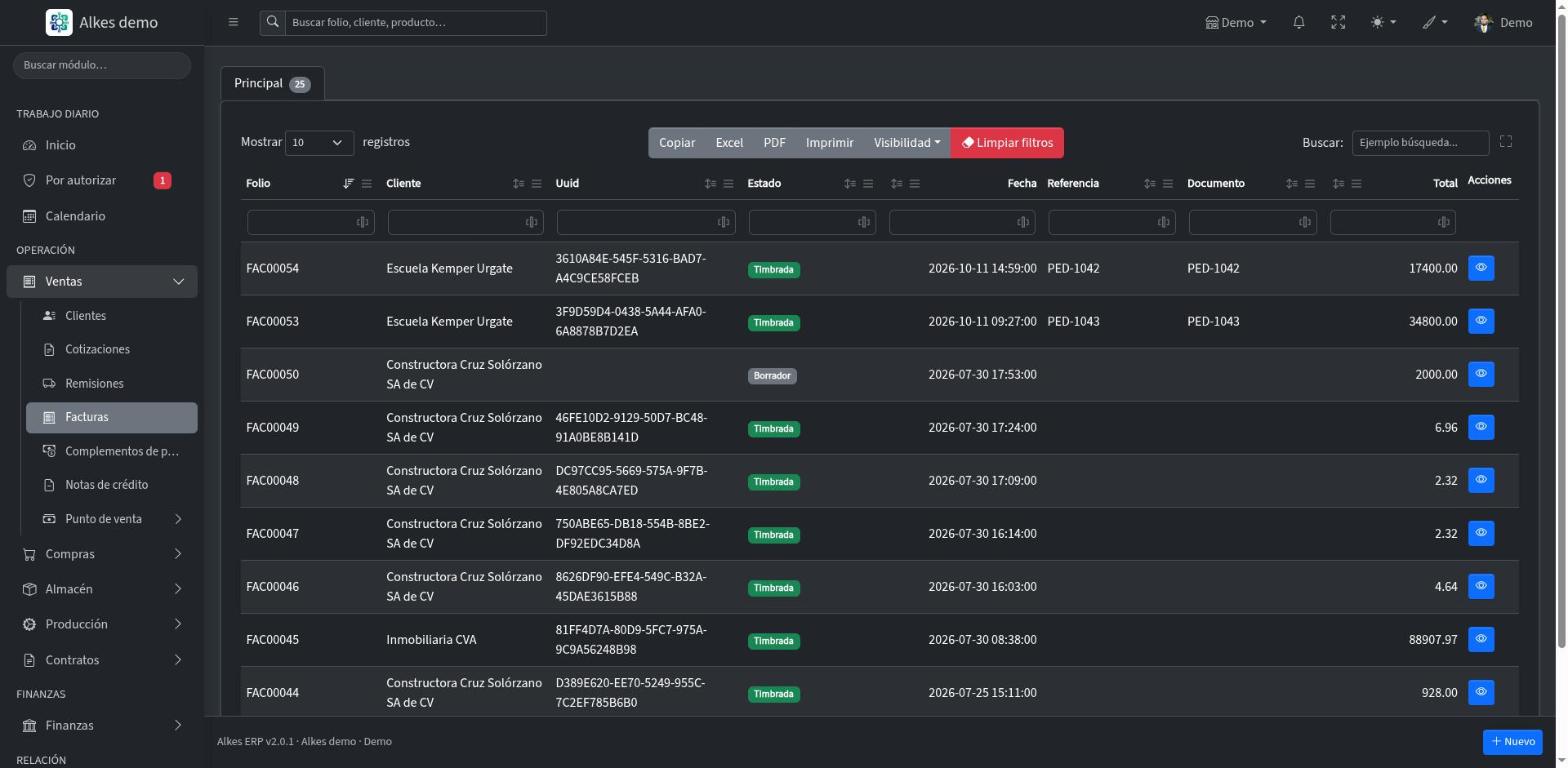Focus the Cliente column filter input

(465, 222)
